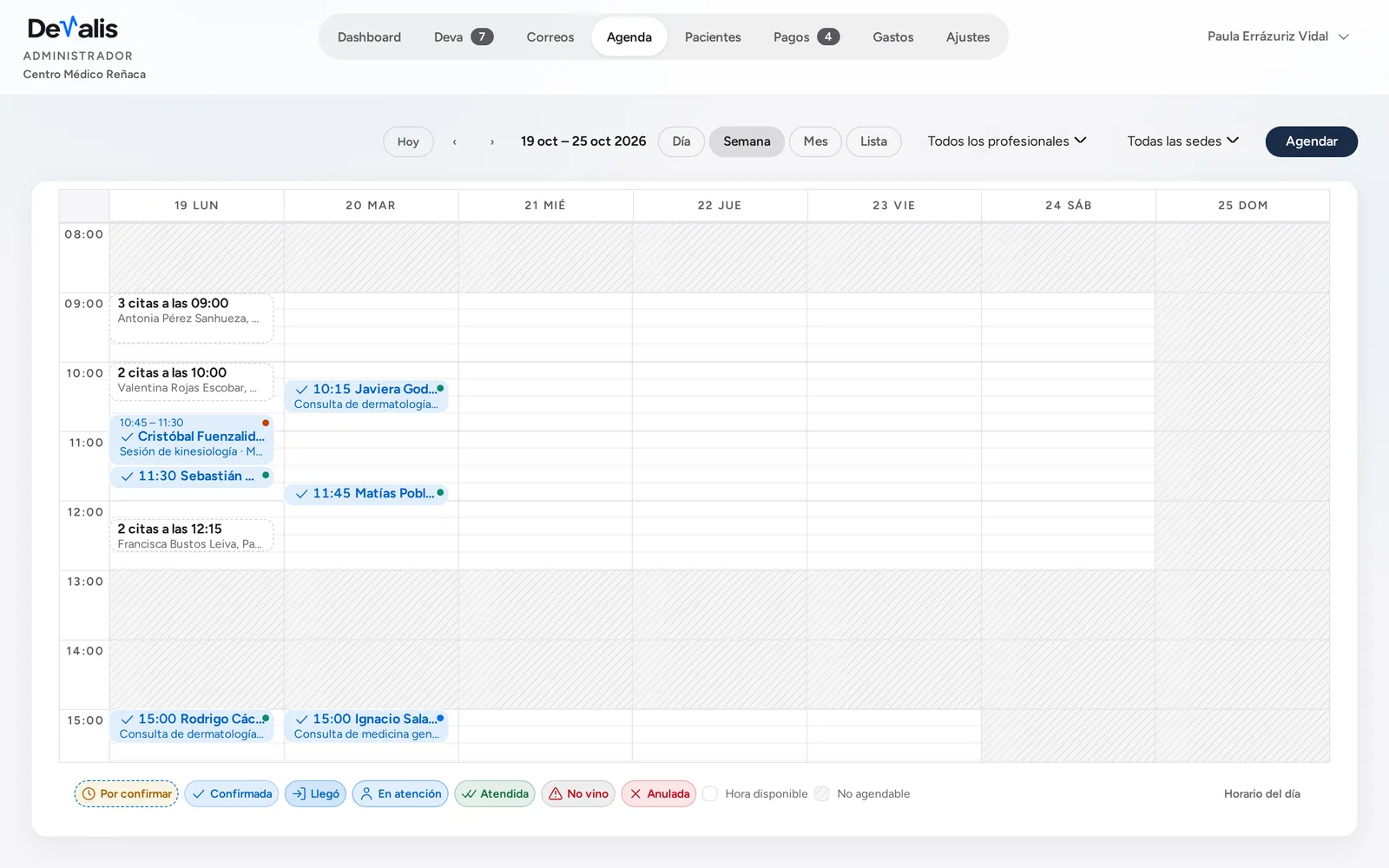
Task: Click the 25 DOM day header
Action: [1243, 206]
